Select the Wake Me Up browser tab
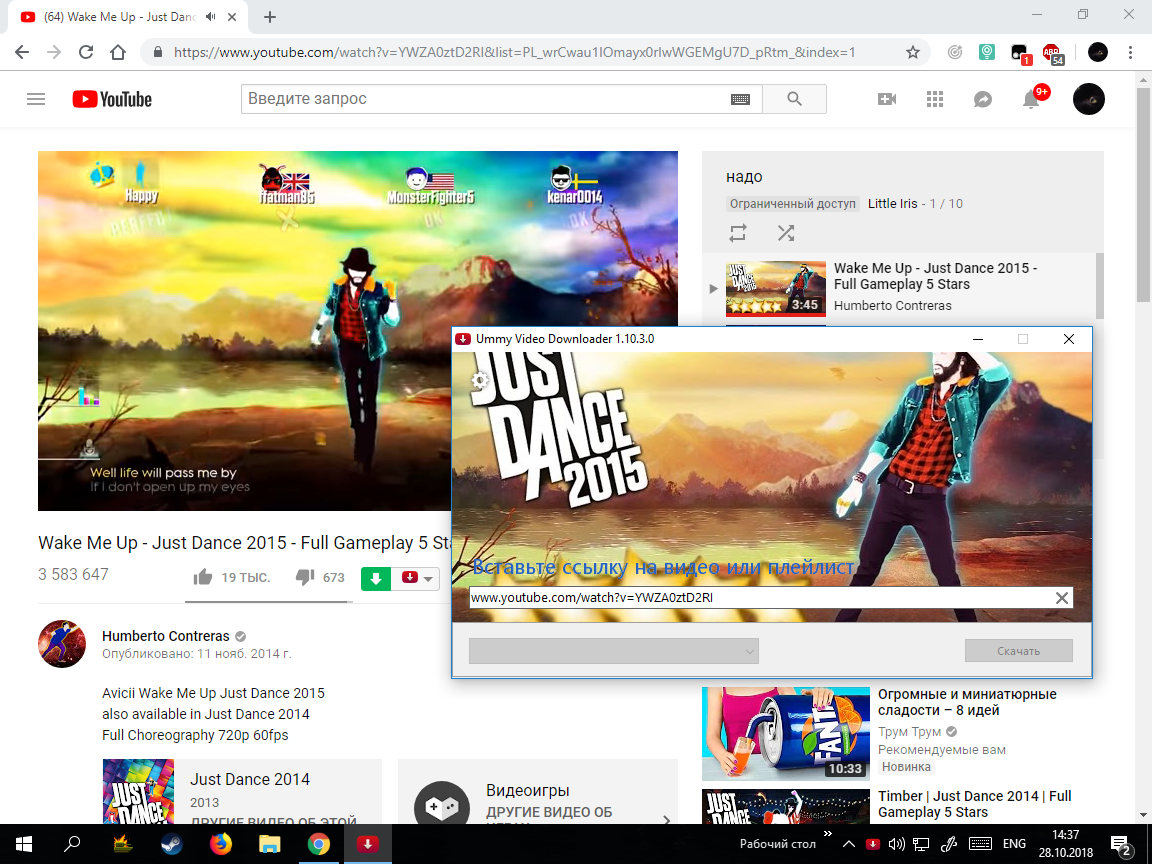Viewport: 1152px width, 864px height. [x=128, y=17]
